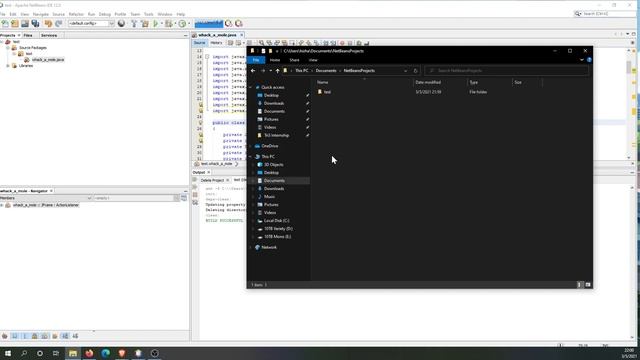The image size is (640, 360).
Task: Switch Explorer to large icons view
Action: (588, 285)
